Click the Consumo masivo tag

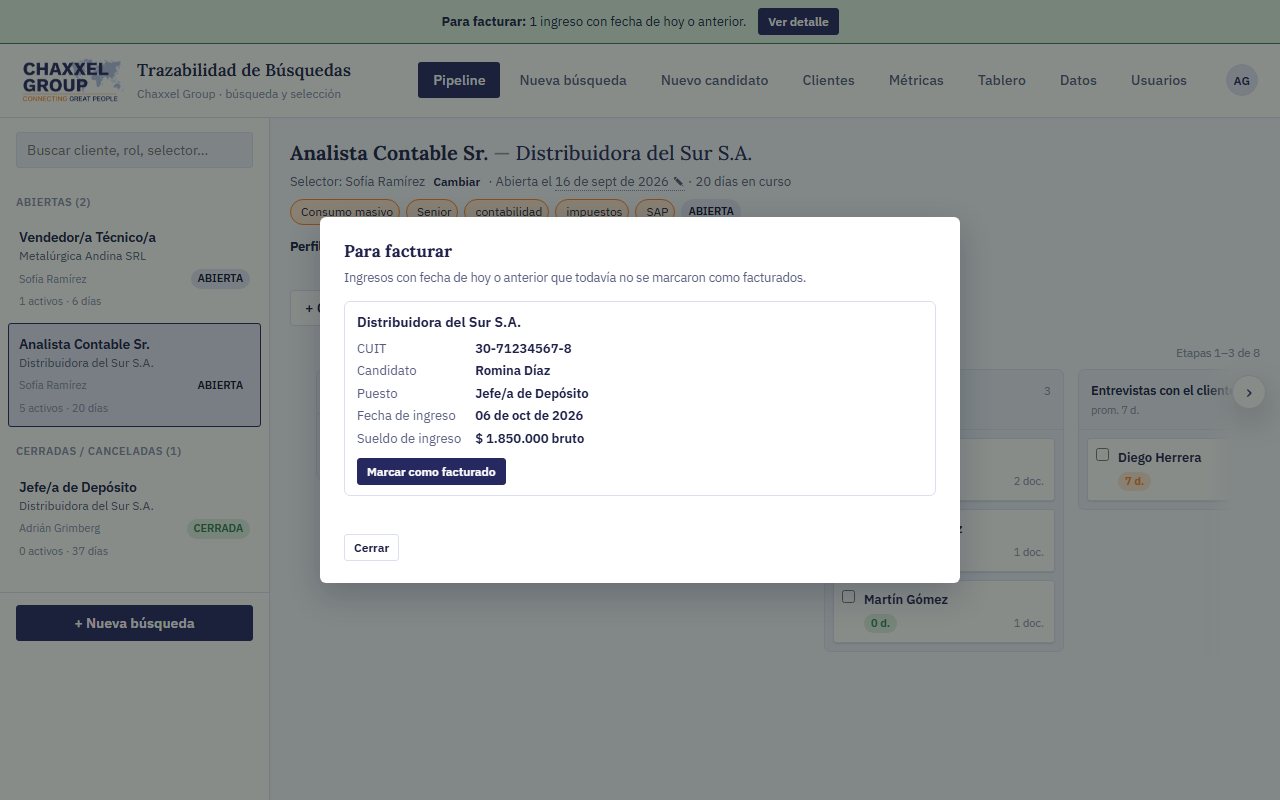point(346,212)
